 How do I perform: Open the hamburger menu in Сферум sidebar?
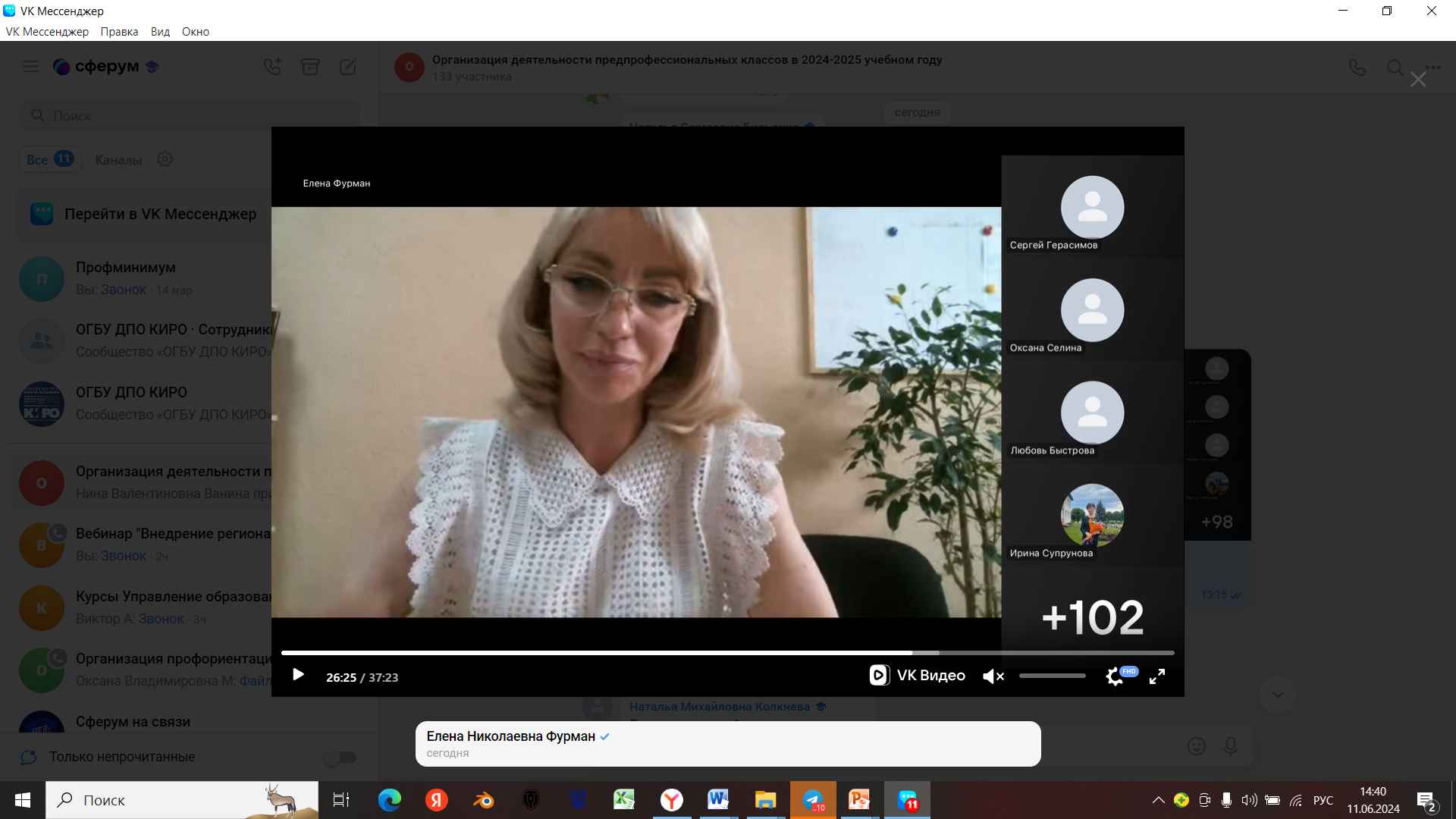click(x=30, y=67)
